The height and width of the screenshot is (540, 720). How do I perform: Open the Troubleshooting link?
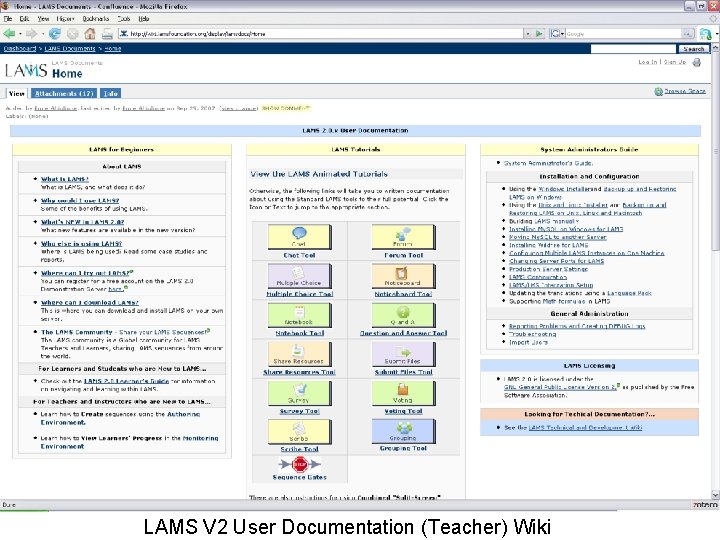point(533,334)
